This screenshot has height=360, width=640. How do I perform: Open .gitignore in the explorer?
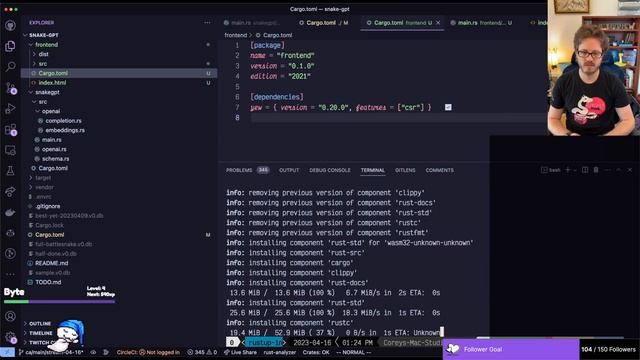(x=48, y=206)
